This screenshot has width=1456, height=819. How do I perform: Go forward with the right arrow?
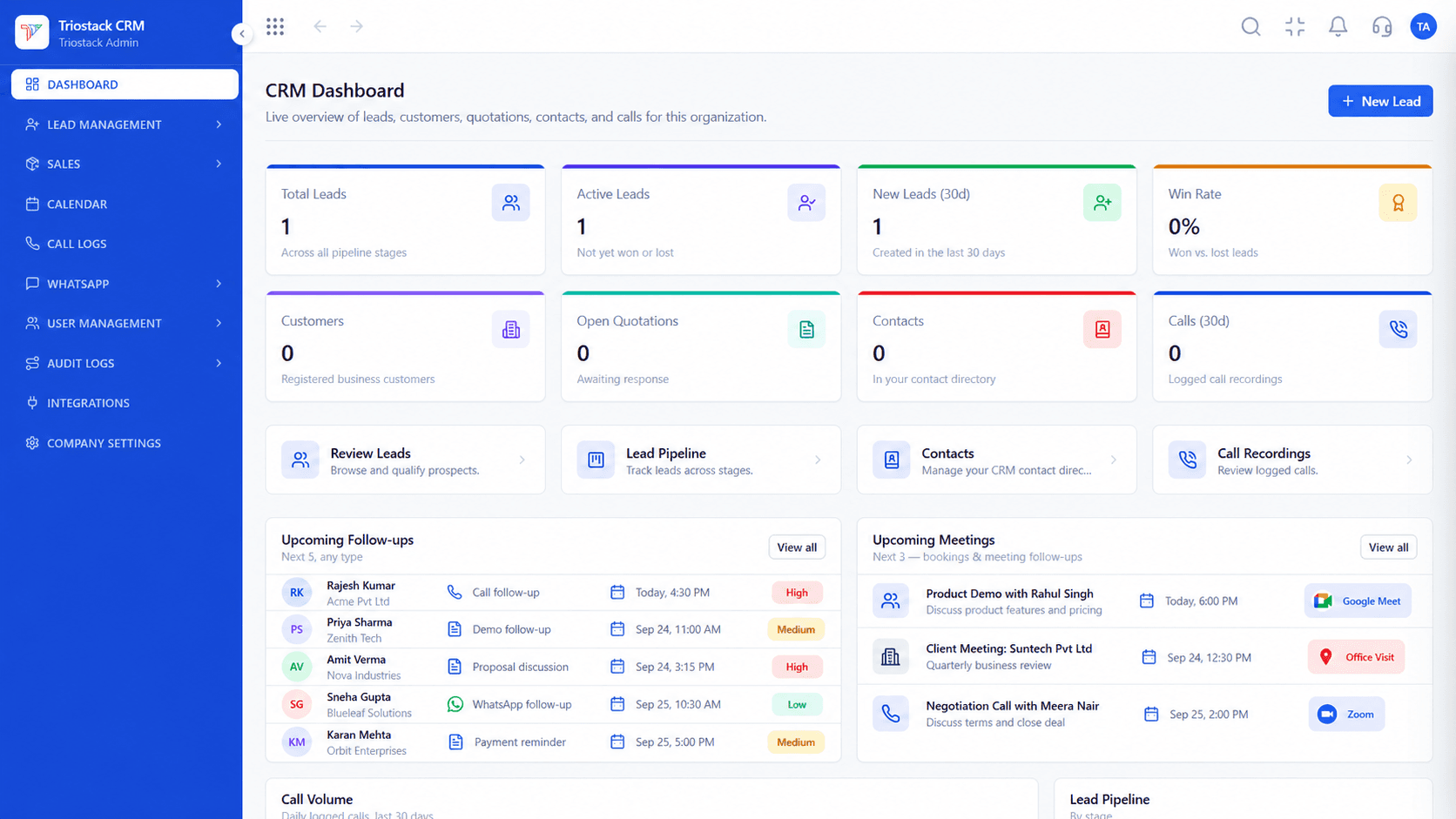click(x=357, y=27)
